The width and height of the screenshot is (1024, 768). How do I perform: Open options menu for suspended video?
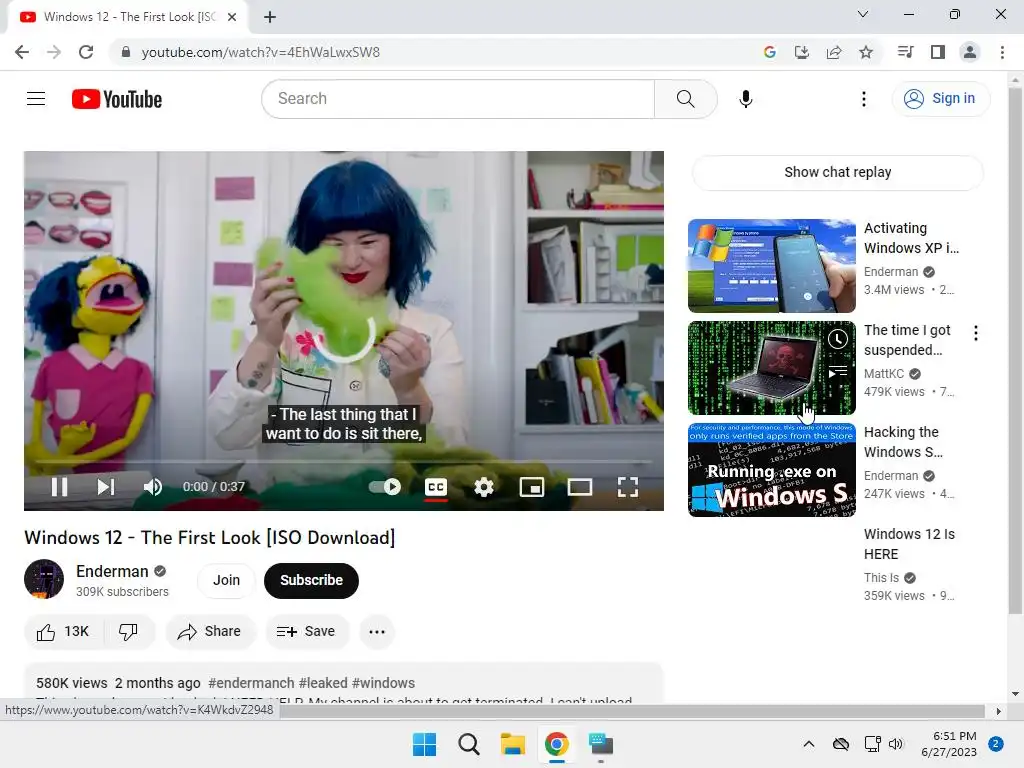(976, 333)
